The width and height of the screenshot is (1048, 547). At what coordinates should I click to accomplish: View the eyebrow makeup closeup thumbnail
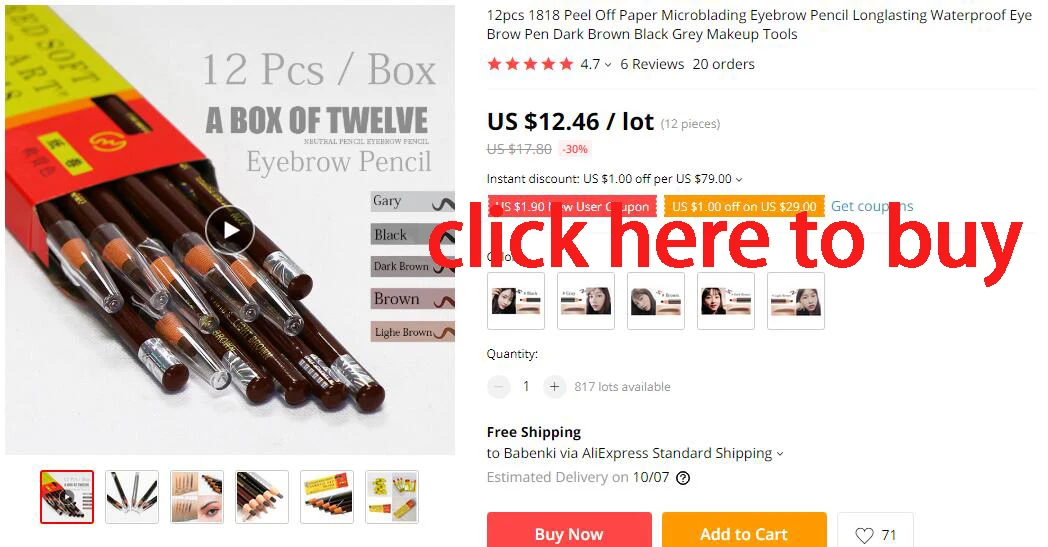click(197, 497)
